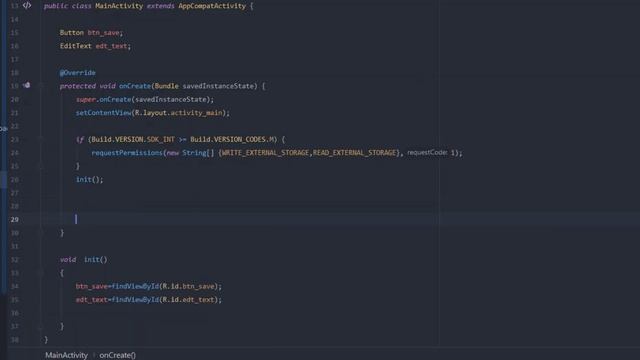
Task: Click line number 32 in the gutter
Action: [x=15, y=260]
